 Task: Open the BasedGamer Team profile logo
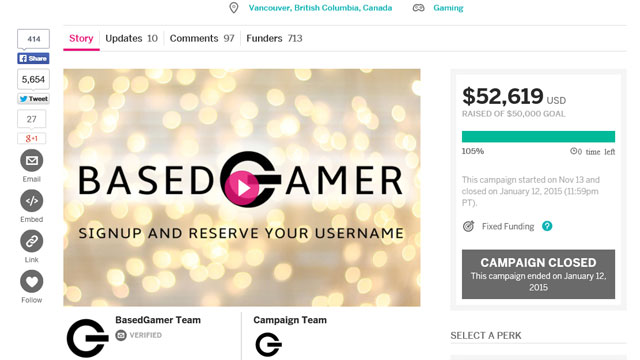pos(88,338)
